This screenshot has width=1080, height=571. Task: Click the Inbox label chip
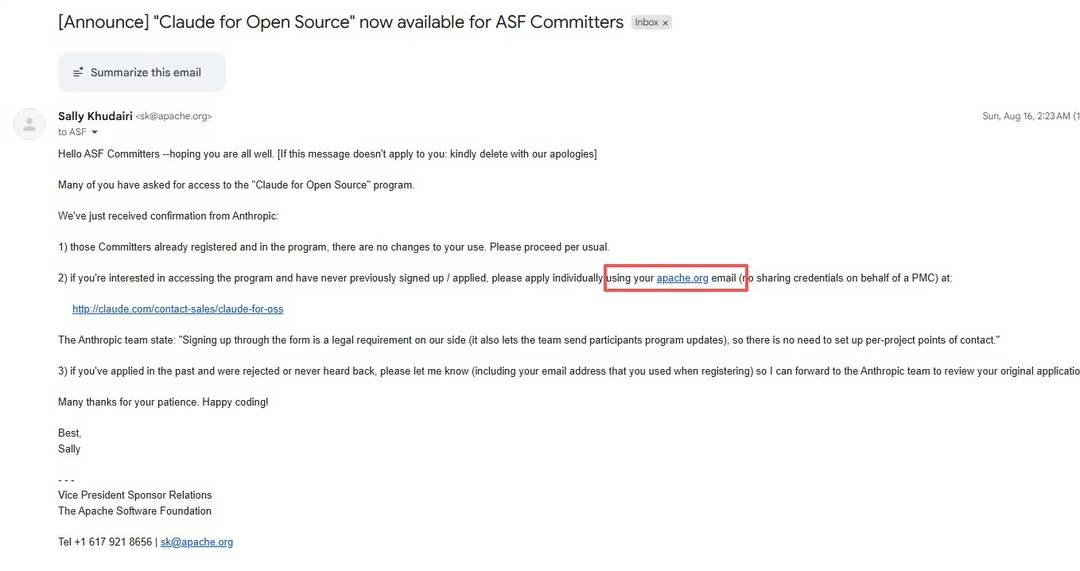[646, 23]
